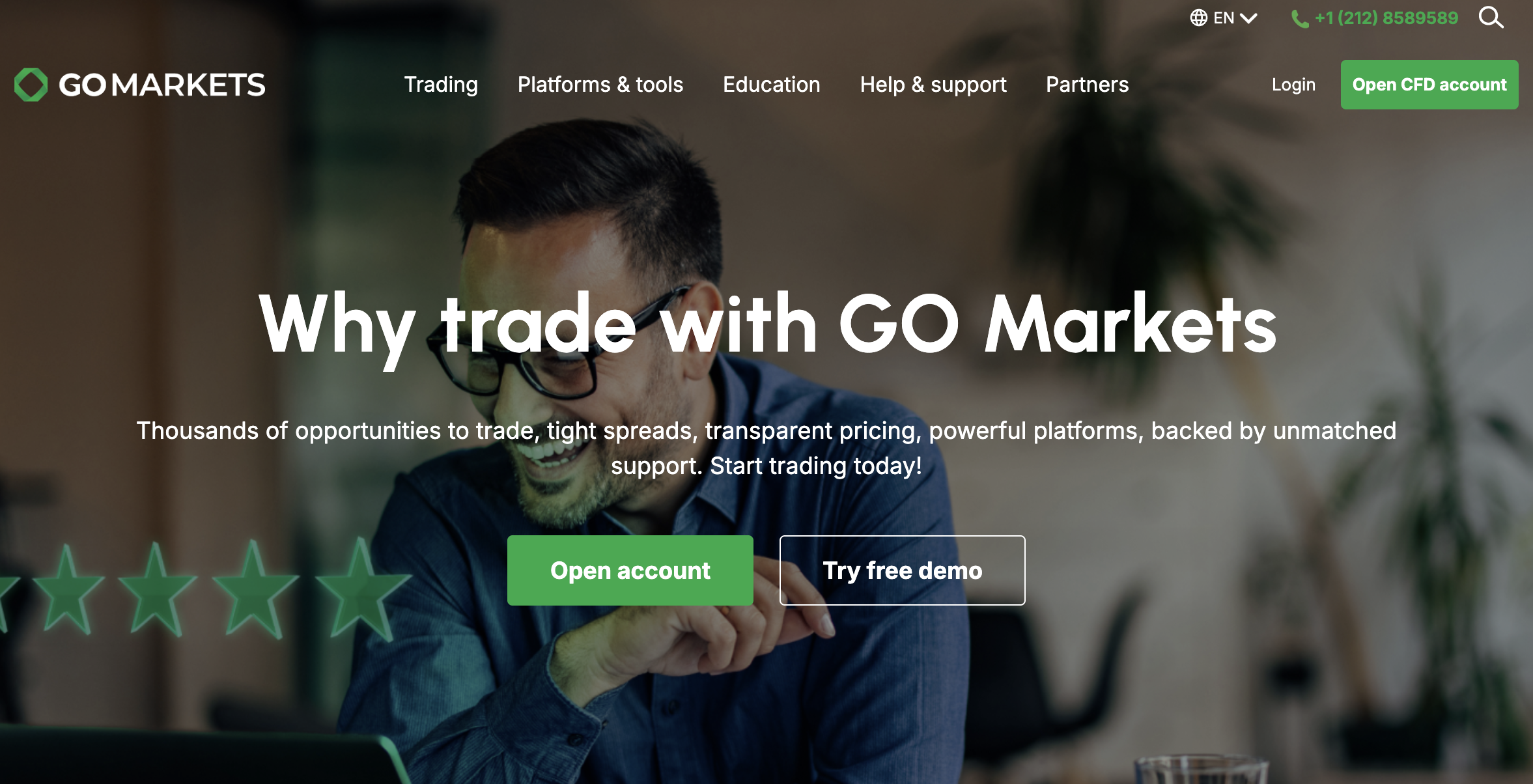Click the search magnifier icon

[1491, 18]
